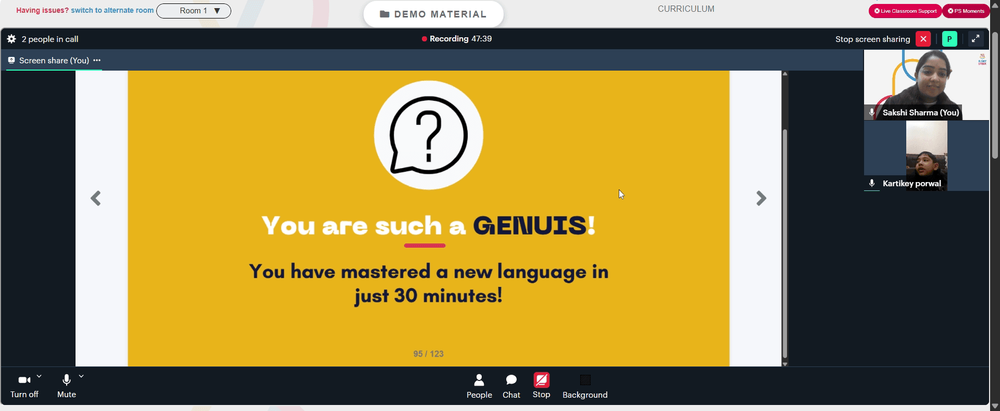
Task: Click the 2 people in call label
Action: point(50,39)
